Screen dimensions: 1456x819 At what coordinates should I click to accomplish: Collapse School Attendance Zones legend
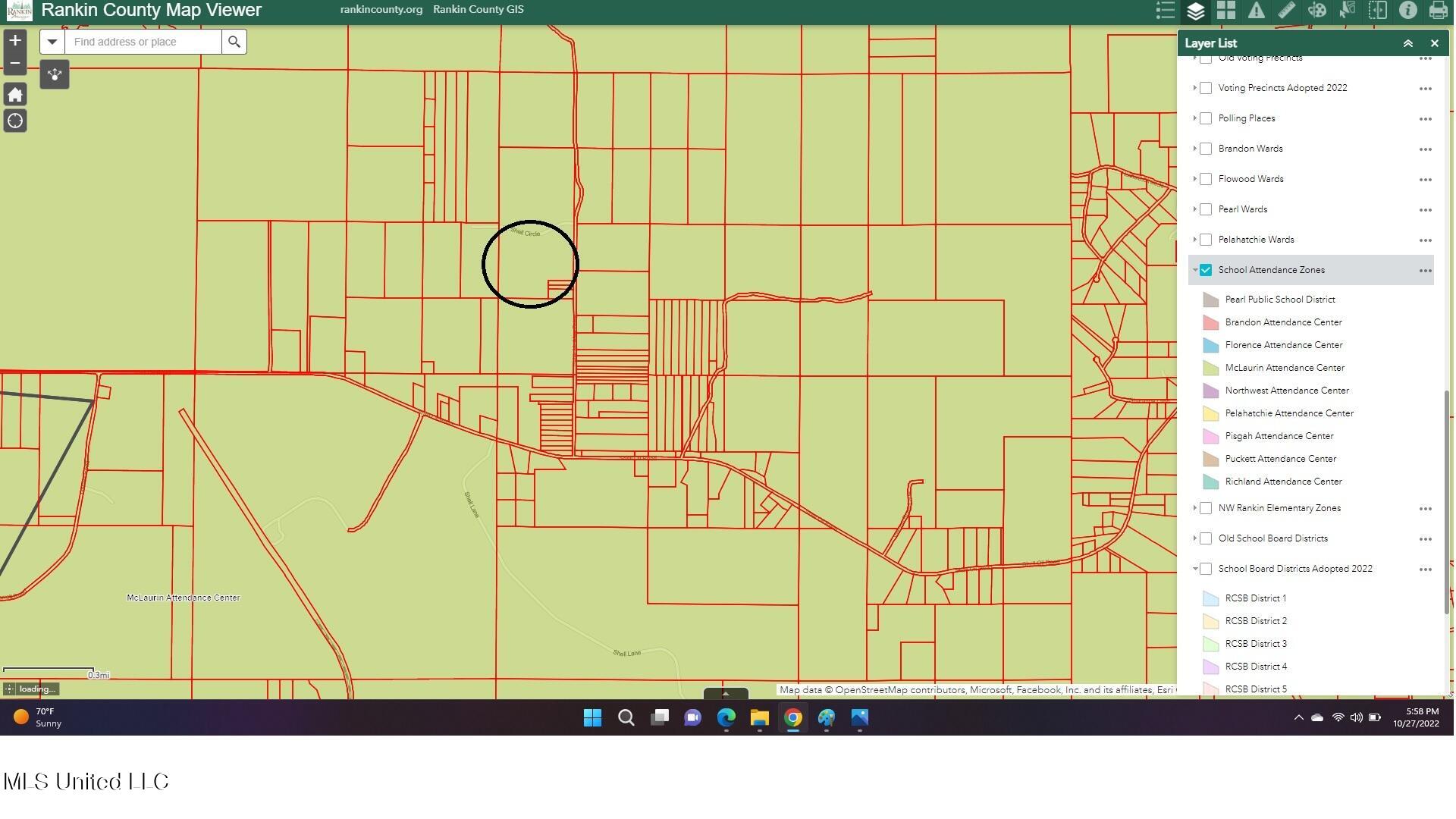pyautogui.click(x=1194, y=270)
